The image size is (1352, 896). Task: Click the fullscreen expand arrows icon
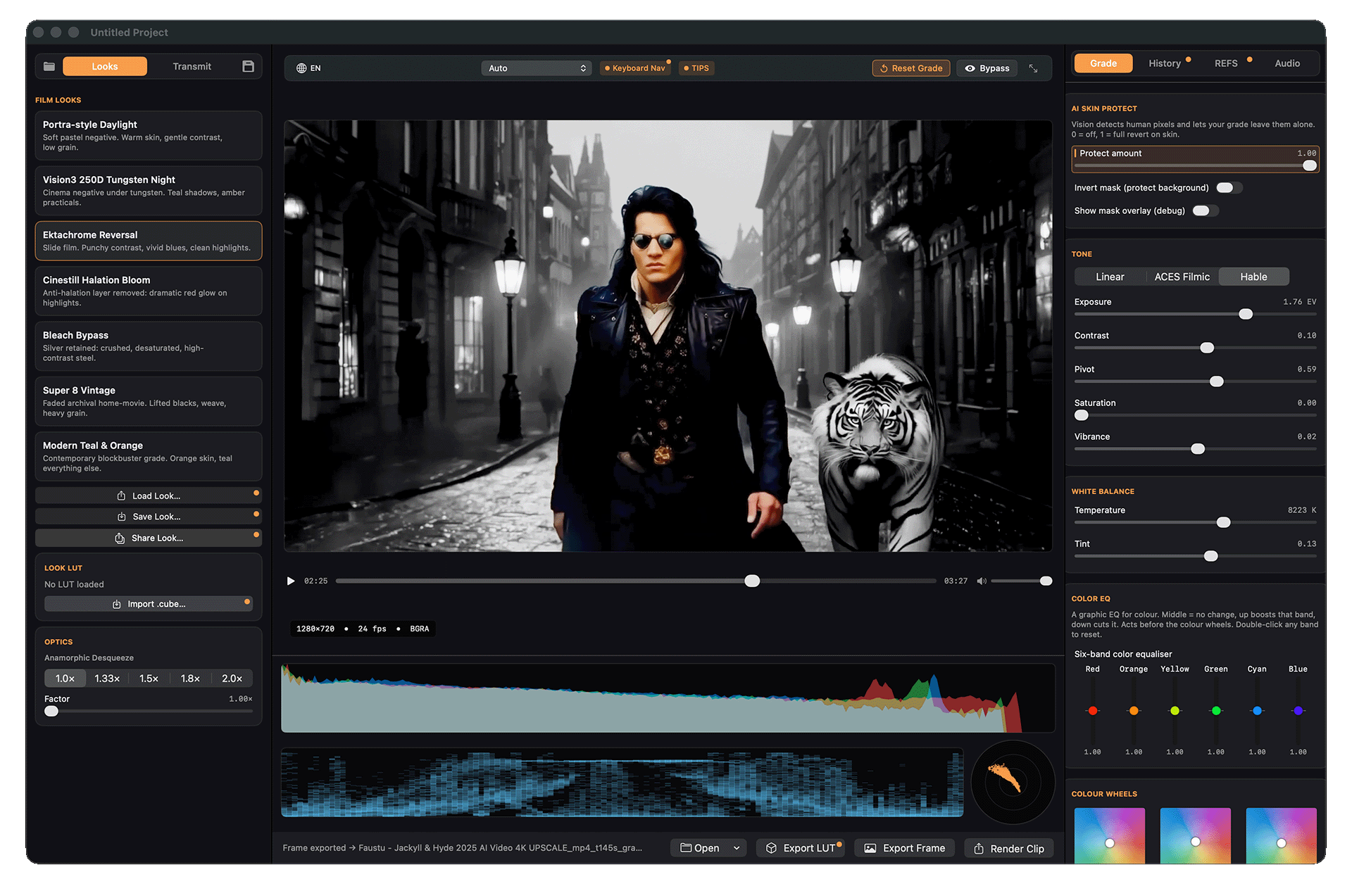tap(1033, 68)
